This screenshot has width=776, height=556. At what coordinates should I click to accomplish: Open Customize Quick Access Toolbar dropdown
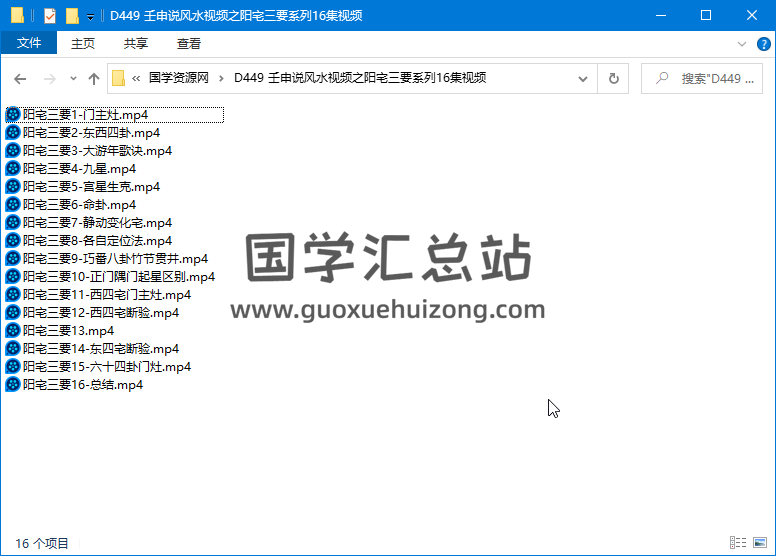(90, 17)
